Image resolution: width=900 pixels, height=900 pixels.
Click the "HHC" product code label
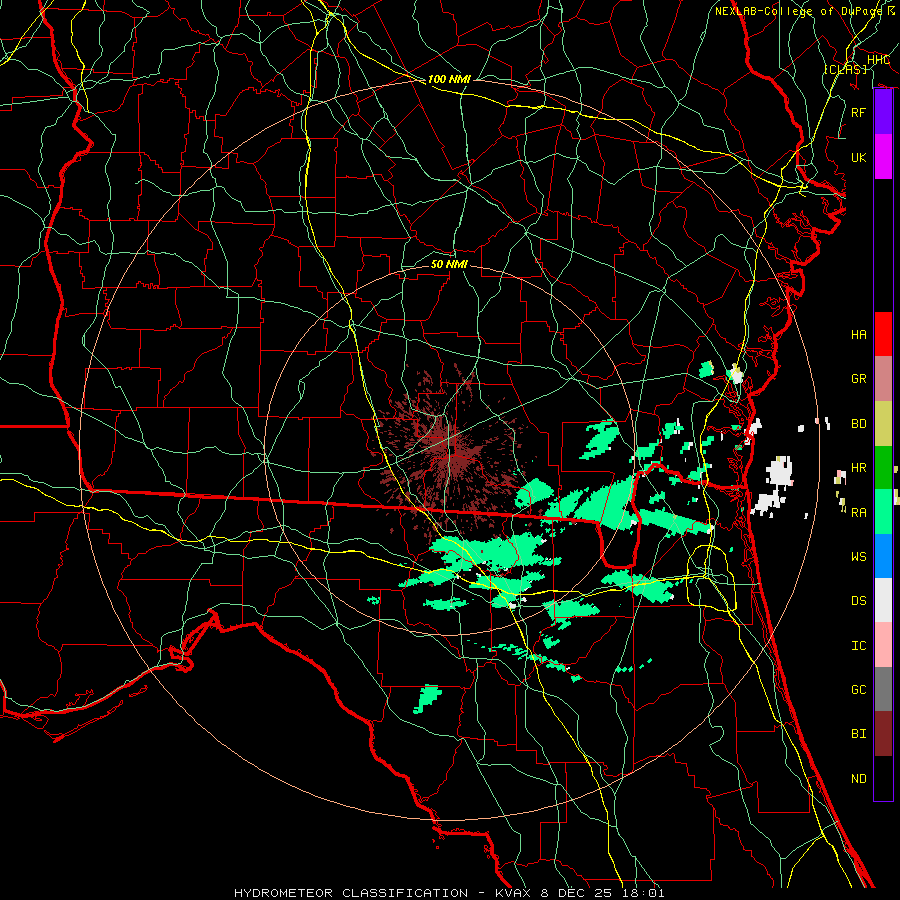coord(878,60)
